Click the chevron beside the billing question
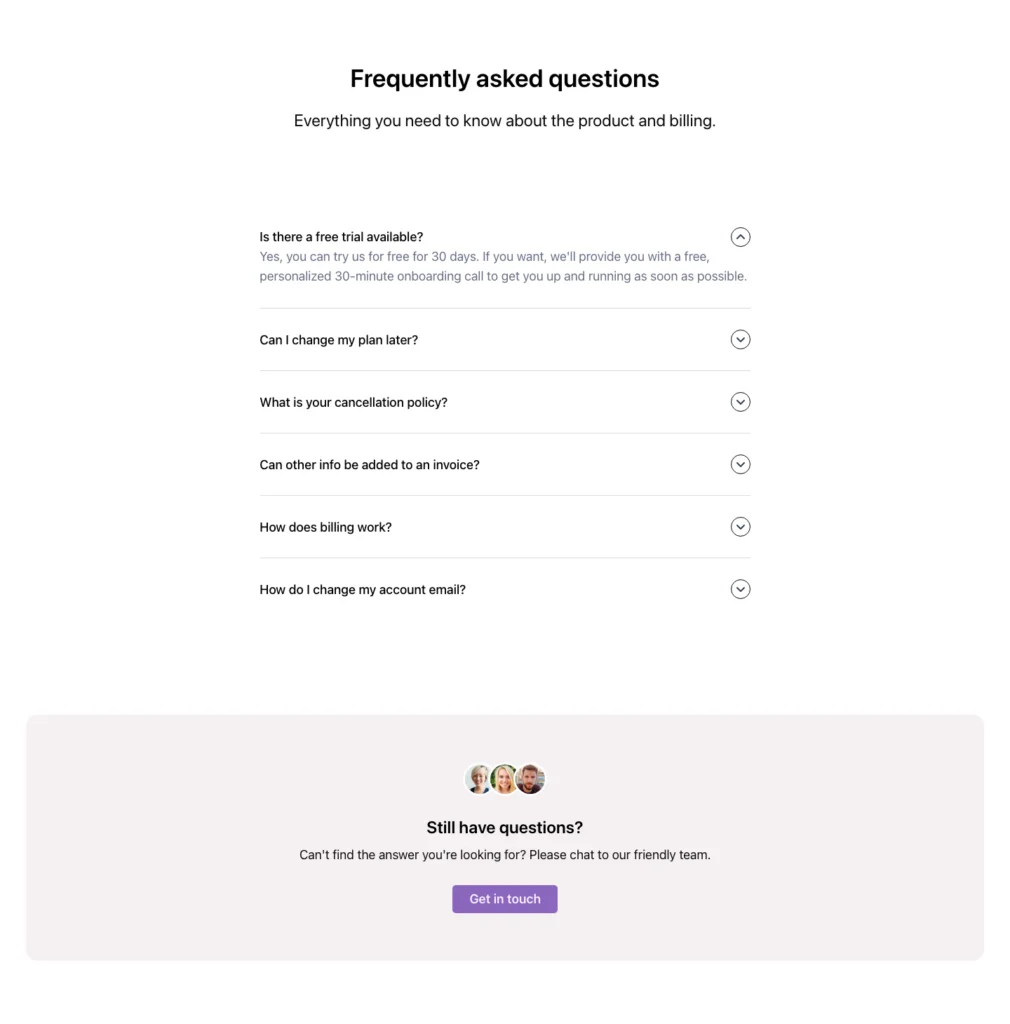 tap(740, 526)
